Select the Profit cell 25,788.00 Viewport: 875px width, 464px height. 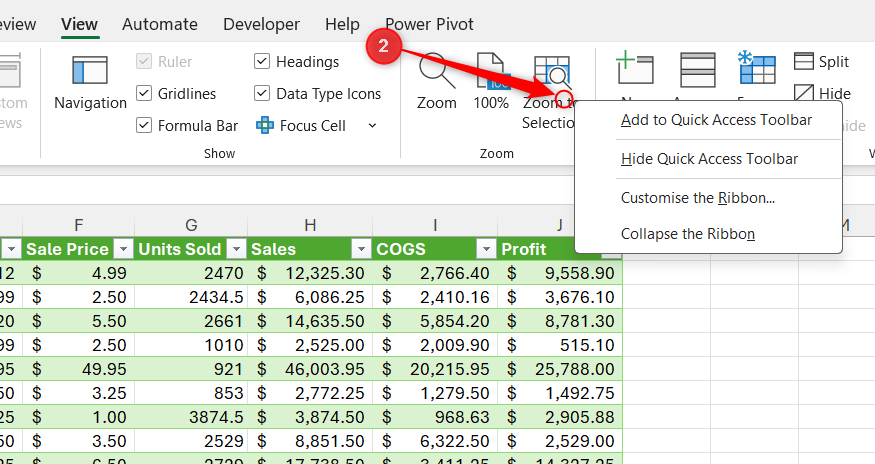(x=560, y=369)
